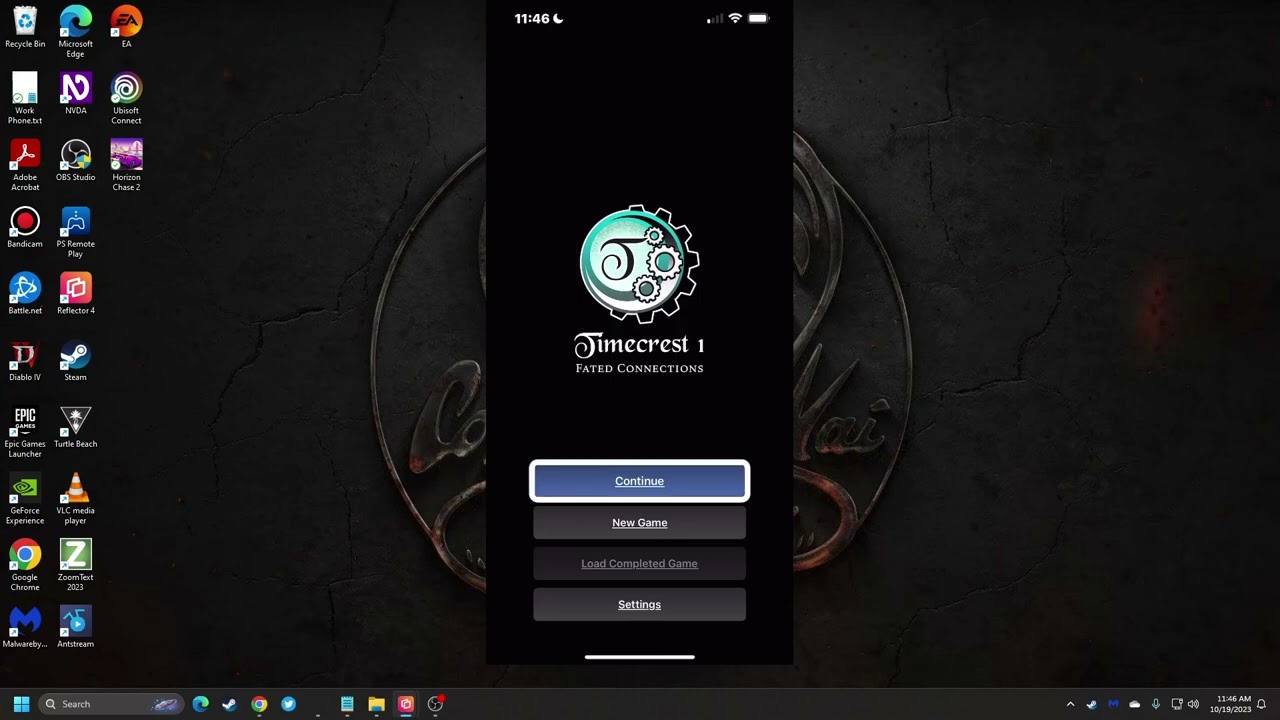Click the Timecrest gear logo
This screenshot has width=1280, height=720.
pos(639,264)
